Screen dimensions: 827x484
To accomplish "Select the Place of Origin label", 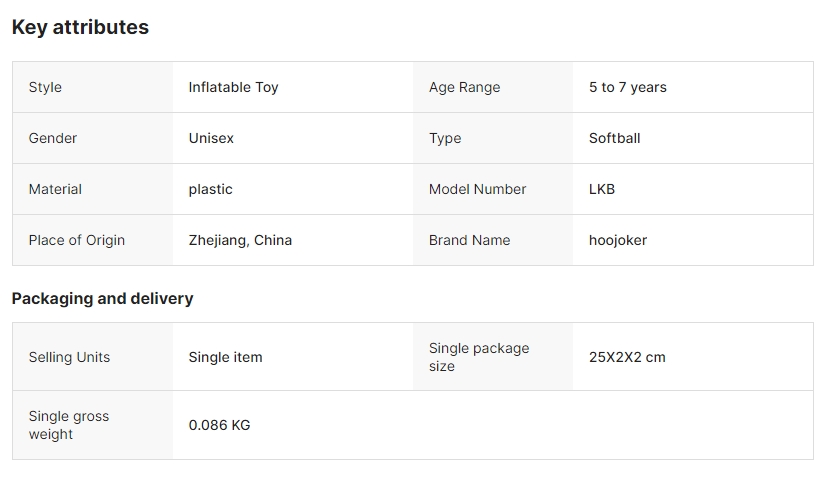I will point(77,240).
